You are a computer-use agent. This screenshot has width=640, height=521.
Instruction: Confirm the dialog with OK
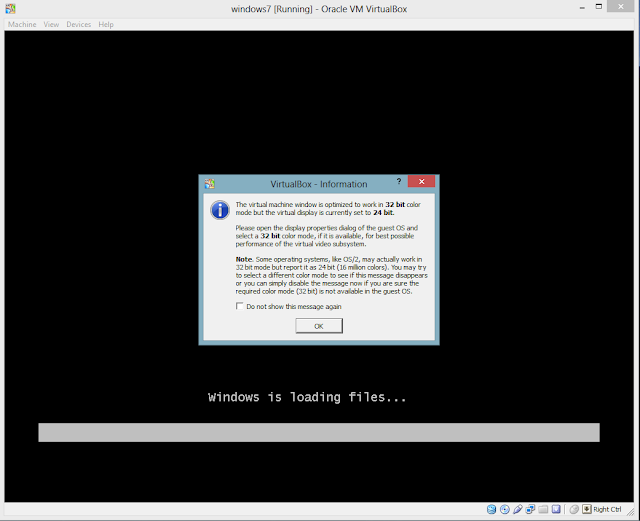tap(319, 326)
